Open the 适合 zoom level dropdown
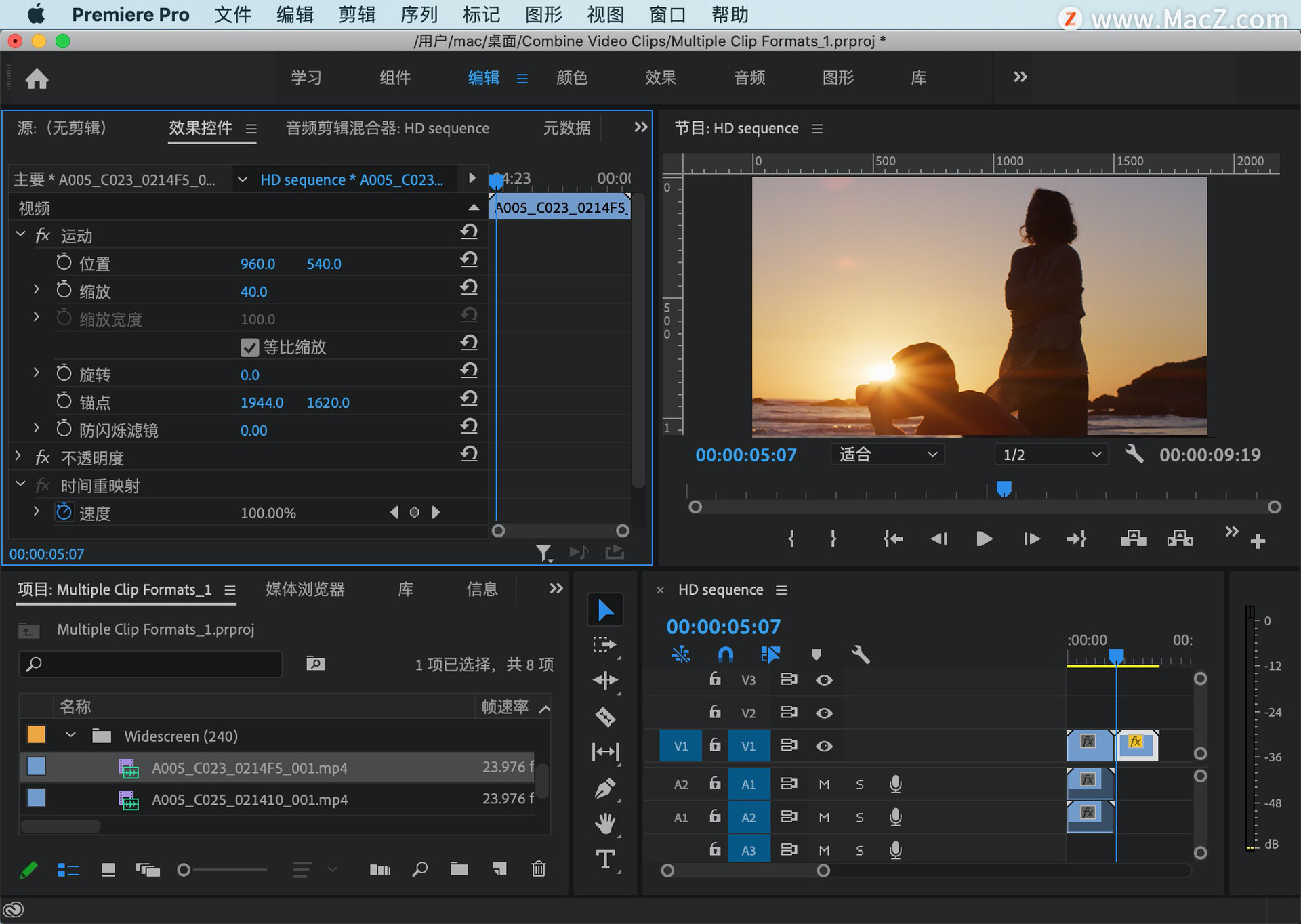Screen dimensions: 1301x924 tap(888, 455)
